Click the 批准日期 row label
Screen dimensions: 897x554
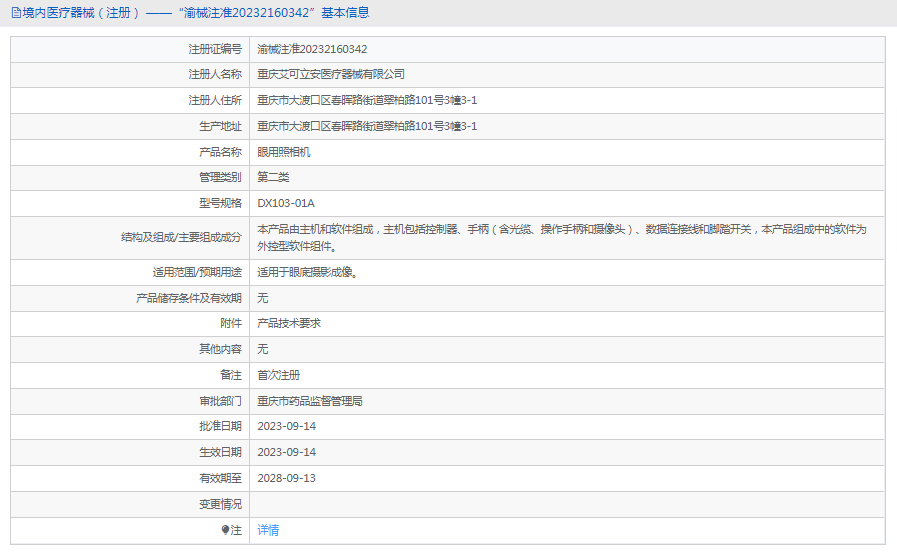point(220,426)
